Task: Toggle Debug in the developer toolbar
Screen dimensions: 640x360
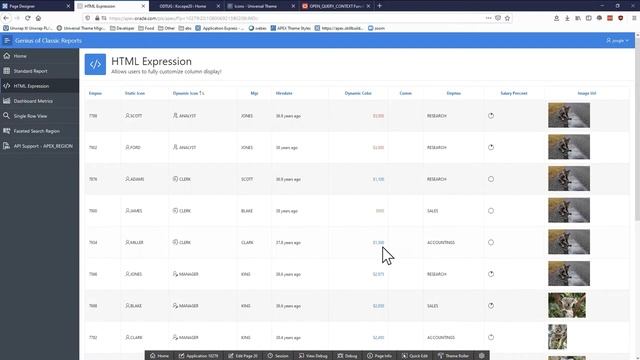Action: tap(347, 356)
